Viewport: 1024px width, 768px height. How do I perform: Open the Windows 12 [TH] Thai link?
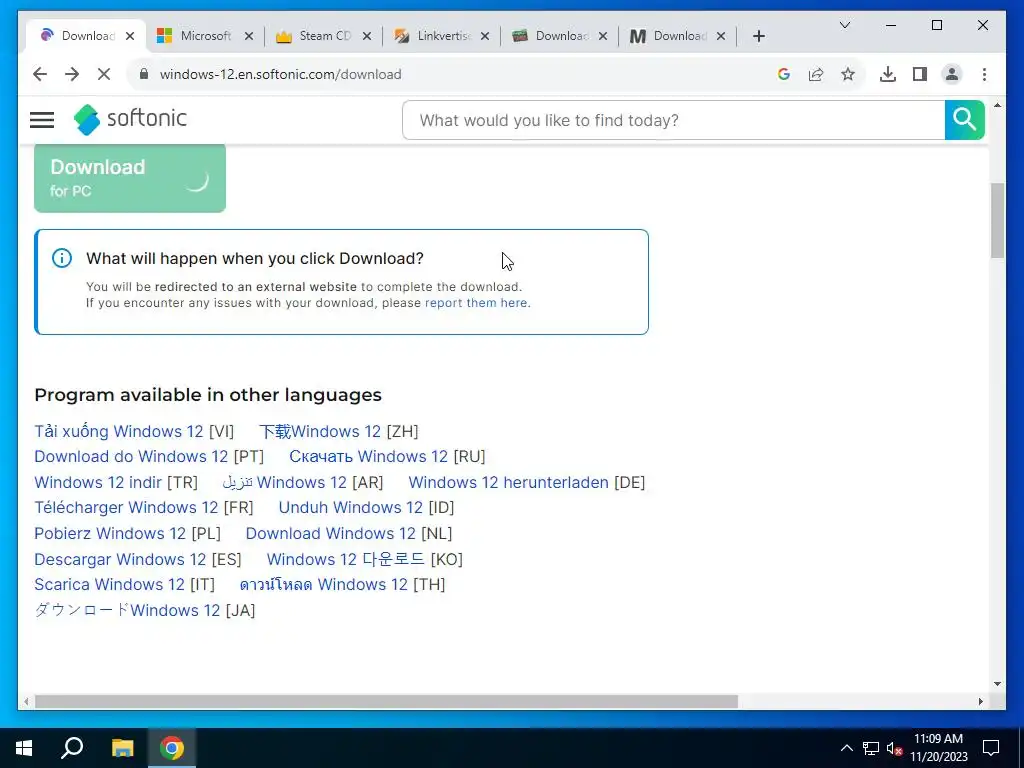point(324,584)
